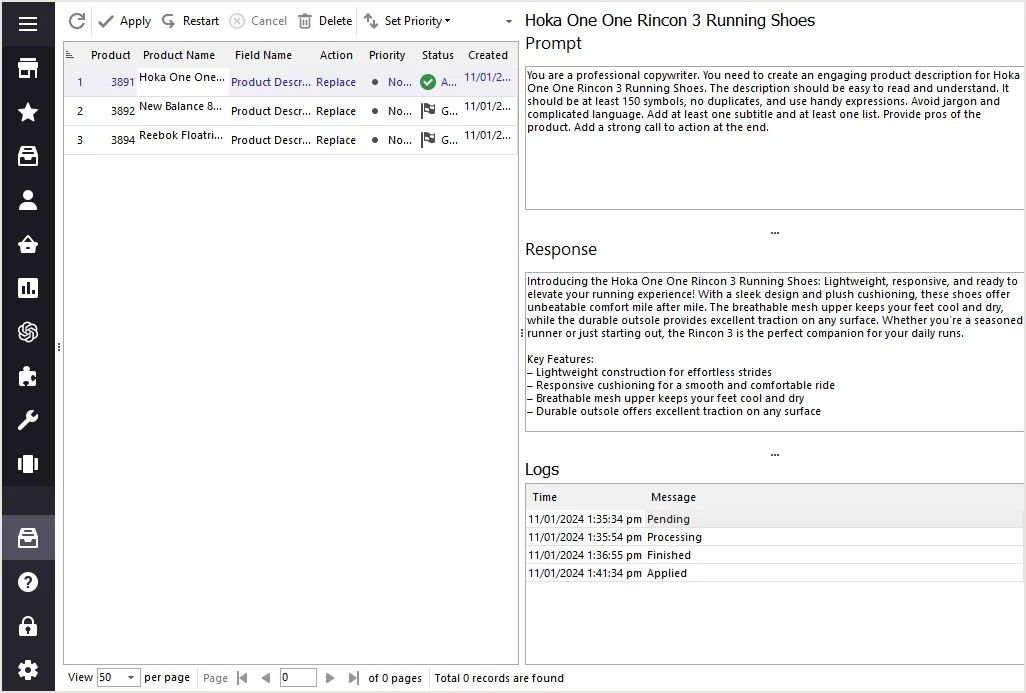The image size is (1026, 693).
Task: Open the favorites star sidebar icon
Action: 28,112
